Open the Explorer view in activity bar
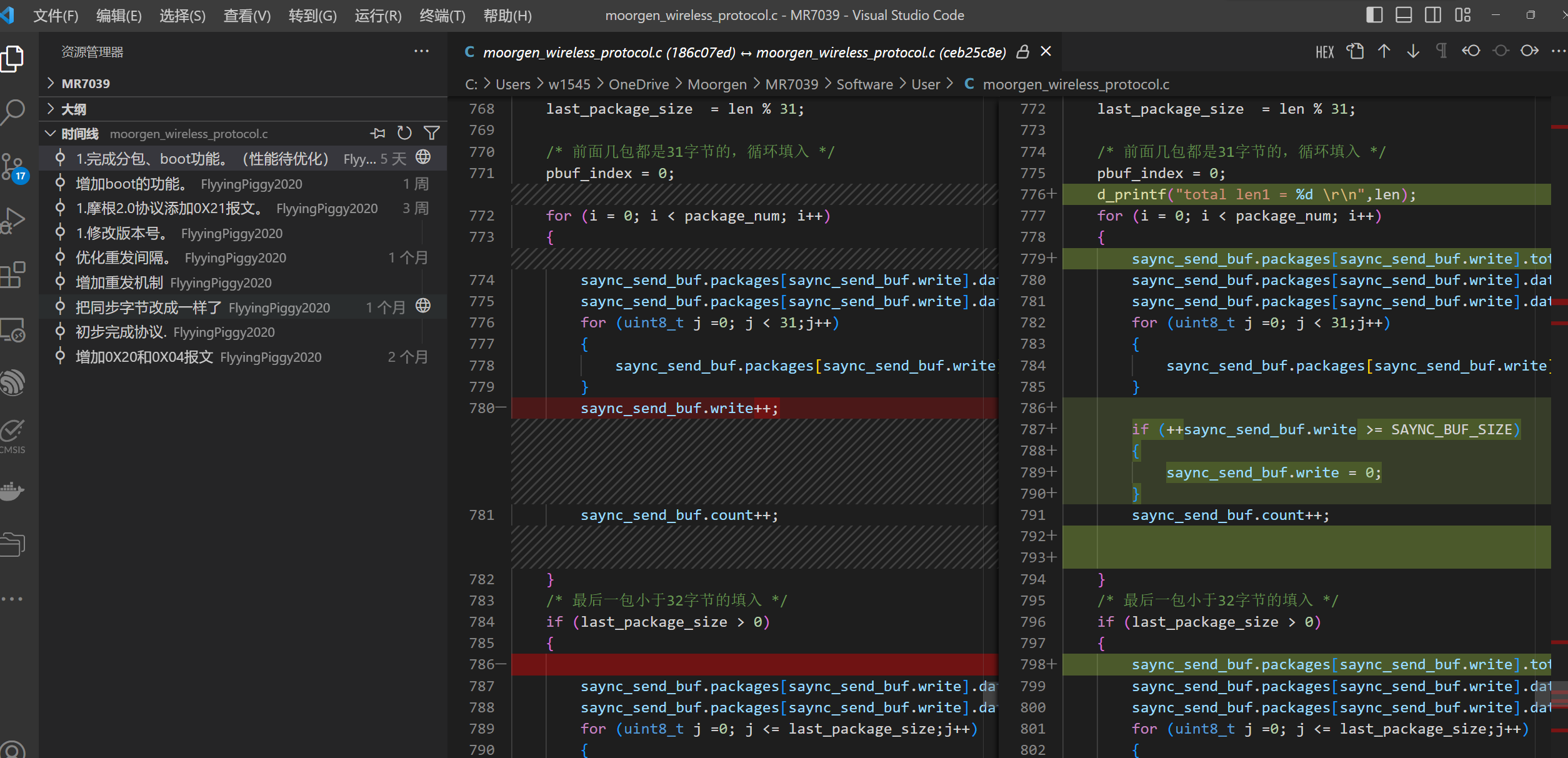 (12, 59)
